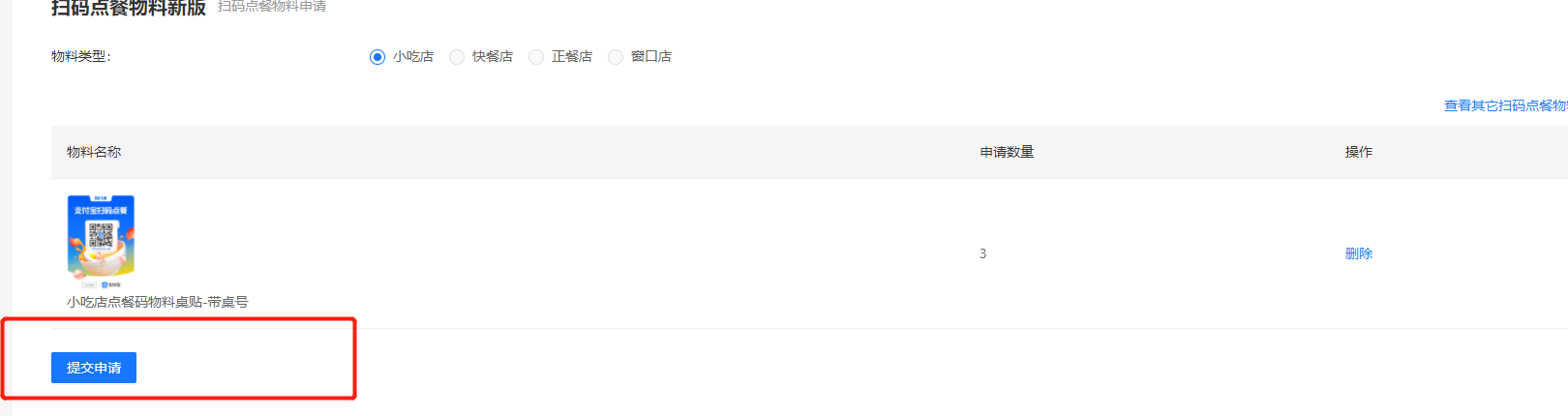Click the 物料名称 column header
Viewport: 1568px width, 416px height.
[x=94, y=152]
